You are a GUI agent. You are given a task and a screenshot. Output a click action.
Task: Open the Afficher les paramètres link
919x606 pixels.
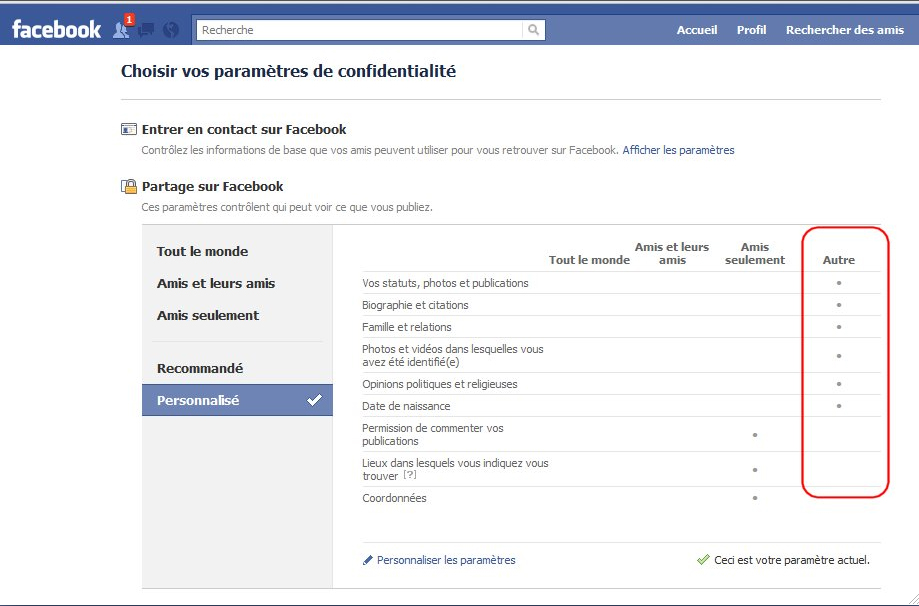point(678,150)
